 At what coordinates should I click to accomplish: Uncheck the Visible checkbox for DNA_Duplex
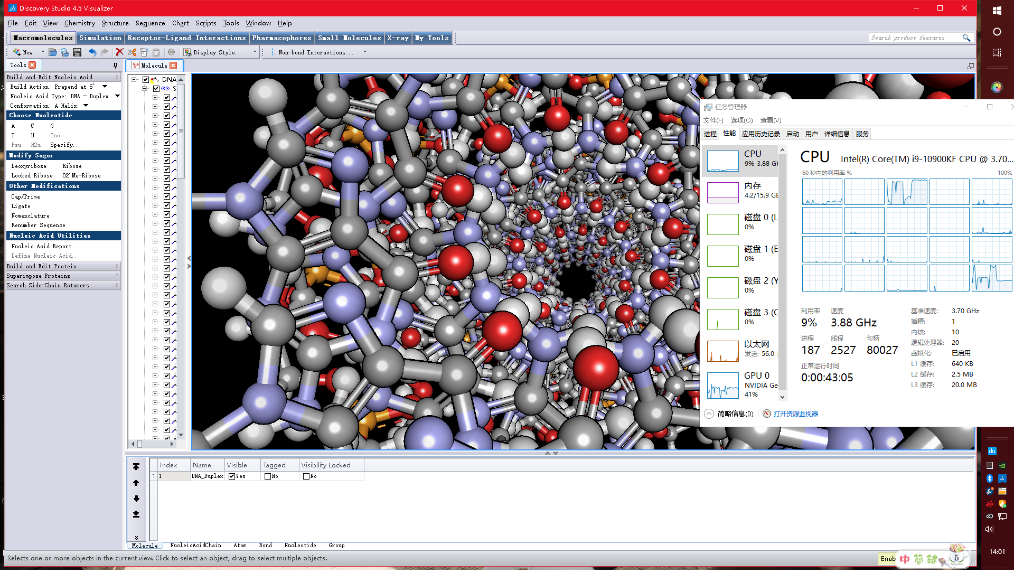tap(232, 477)
